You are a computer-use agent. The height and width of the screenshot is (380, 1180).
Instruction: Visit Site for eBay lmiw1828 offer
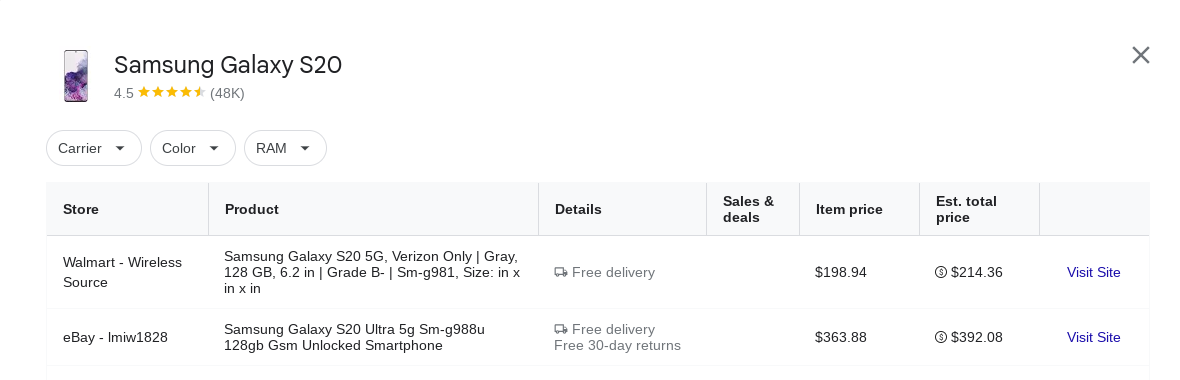tap(1093, 337)
